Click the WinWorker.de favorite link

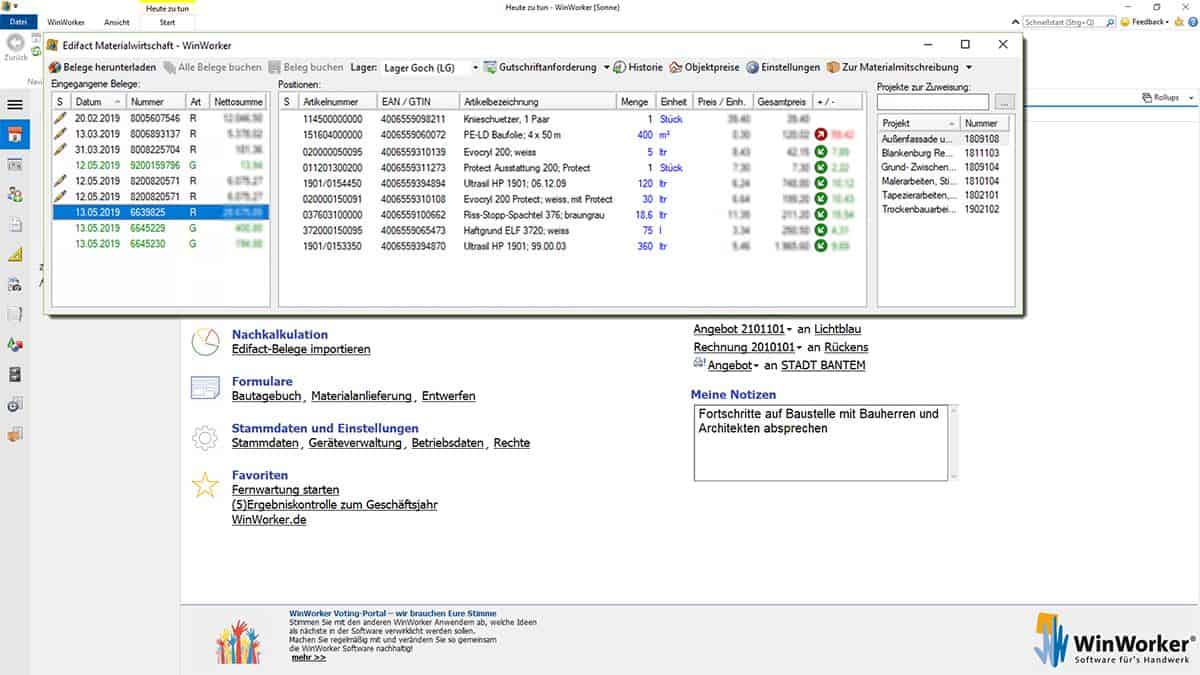click(269, 520)
